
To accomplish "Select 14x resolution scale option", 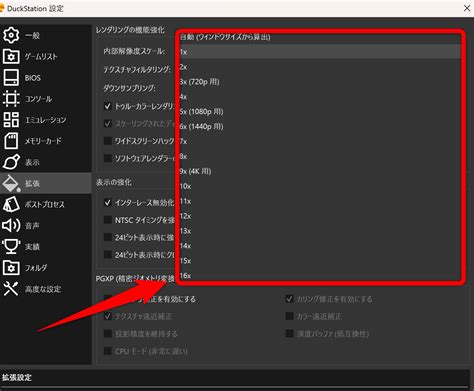I will (320, 246).
